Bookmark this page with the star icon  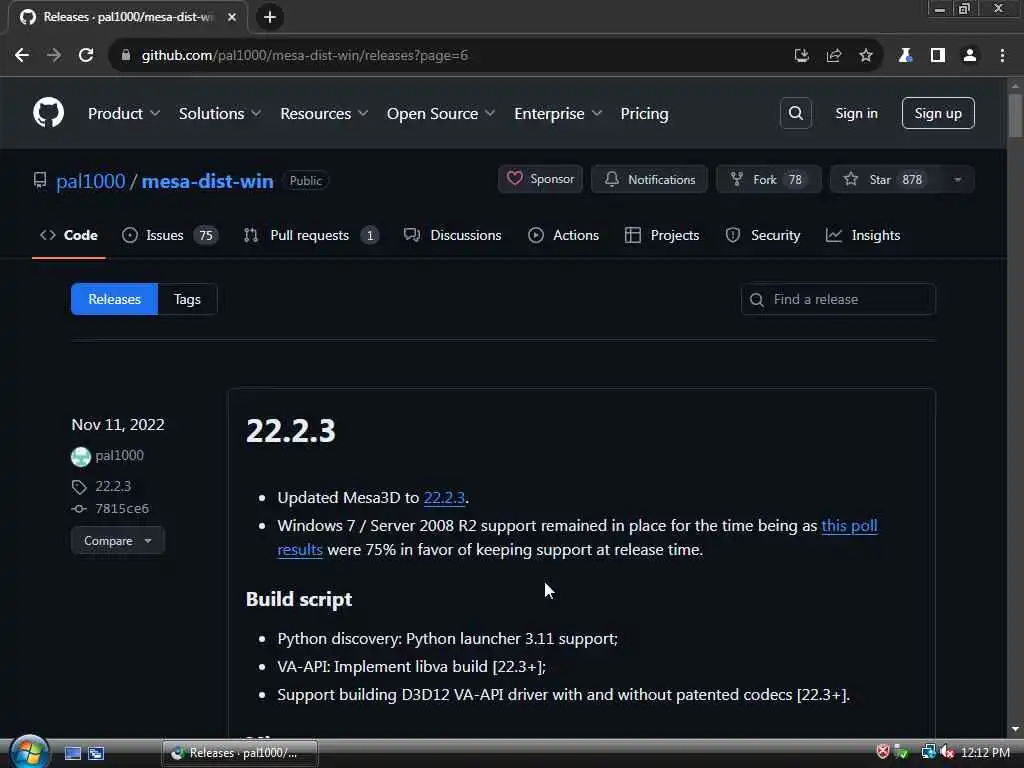pos(866,56)
